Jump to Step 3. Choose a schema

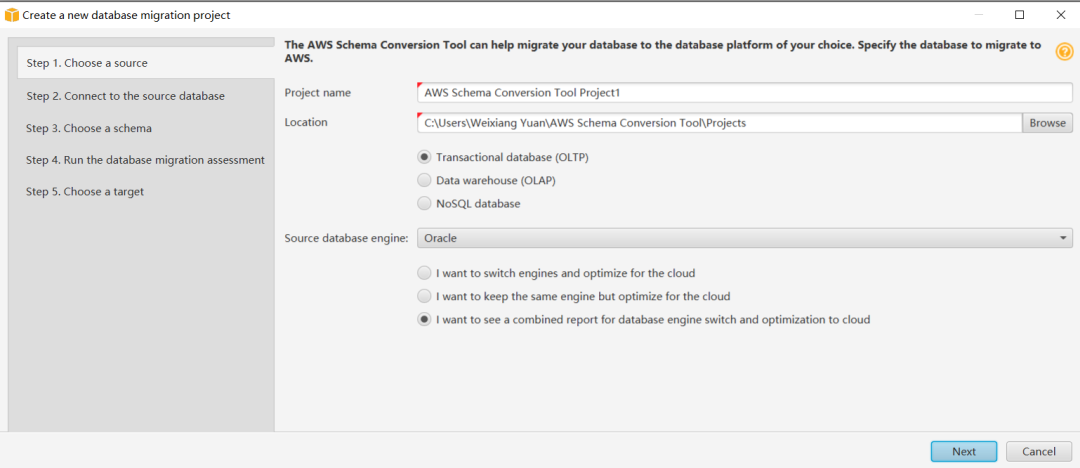point(89,128)
